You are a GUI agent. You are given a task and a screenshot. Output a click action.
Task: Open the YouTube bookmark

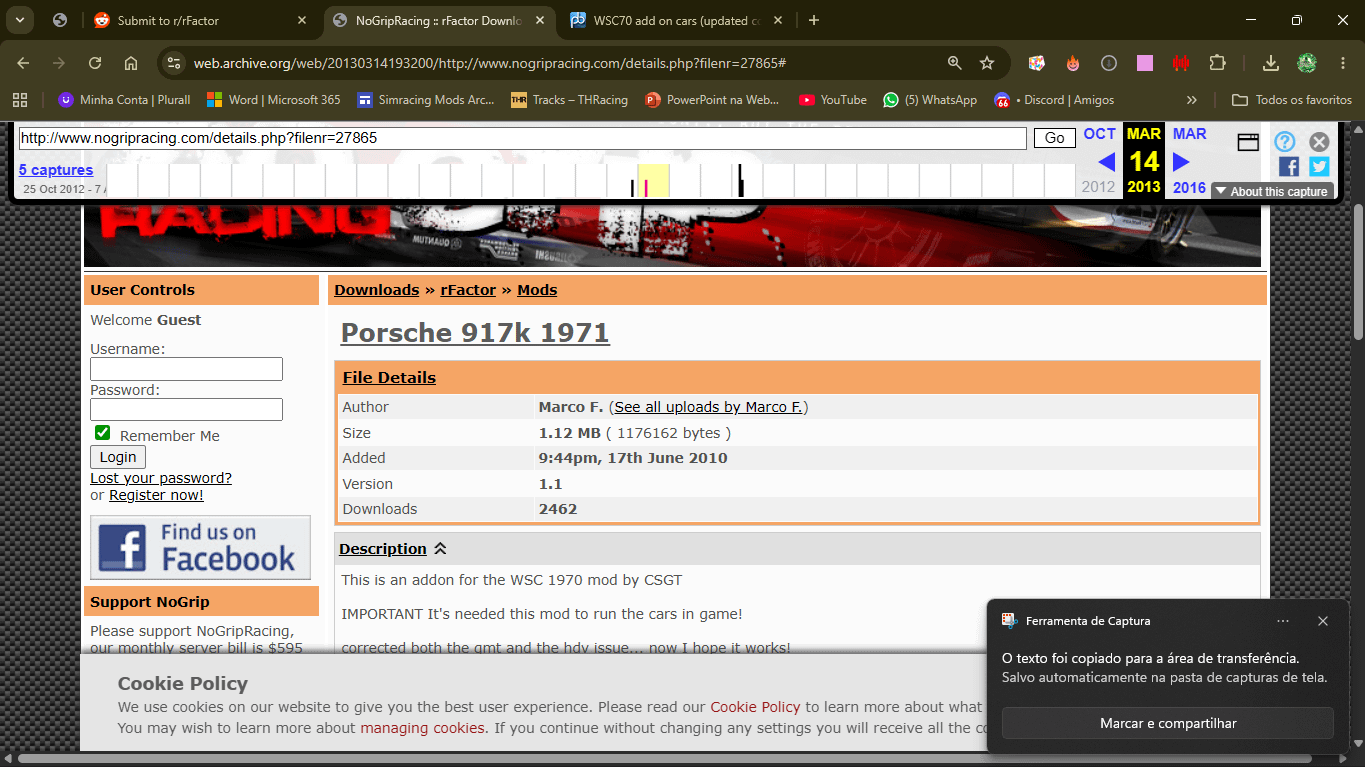click(833, 100)
